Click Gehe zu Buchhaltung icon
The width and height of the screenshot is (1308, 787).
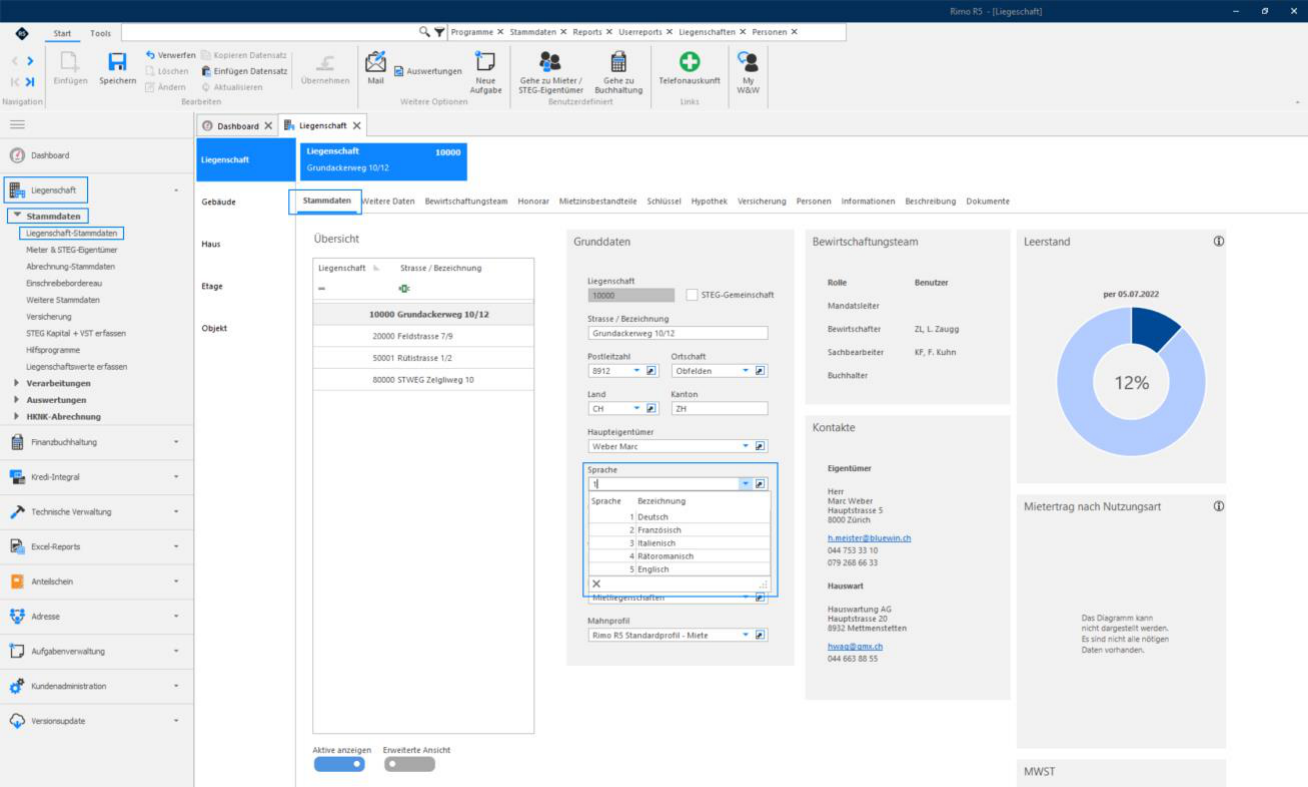[x=619, y=61]
